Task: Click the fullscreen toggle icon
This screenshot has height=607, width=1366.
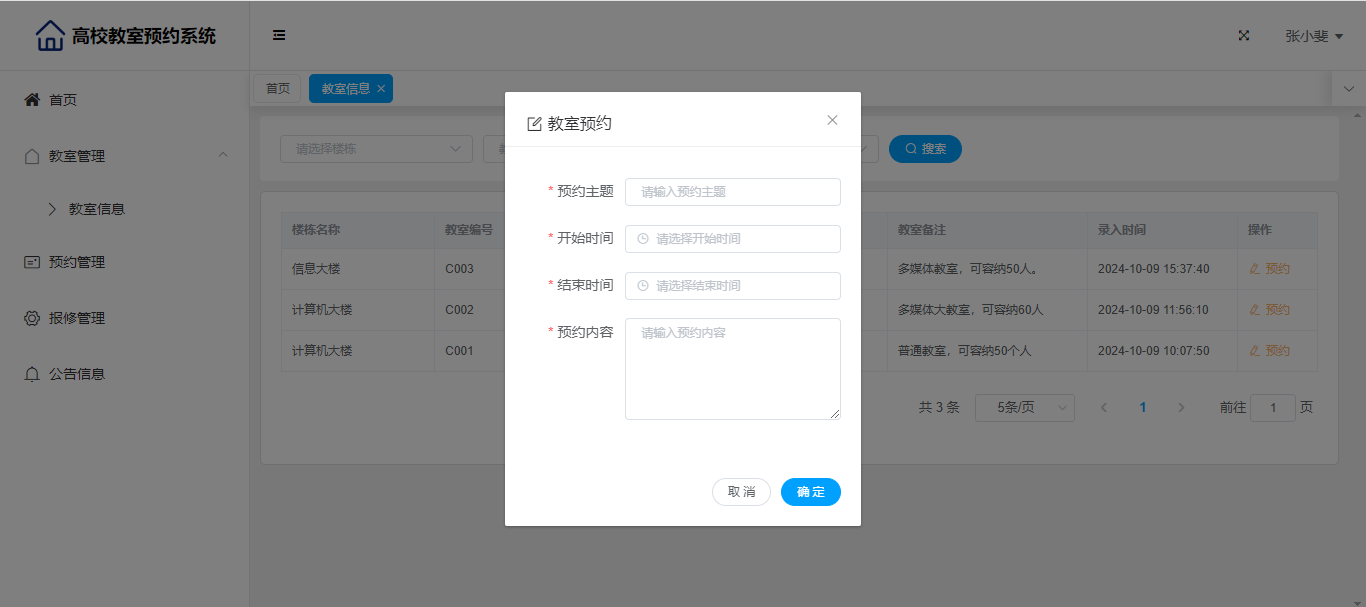Action: click(1244, 35)
